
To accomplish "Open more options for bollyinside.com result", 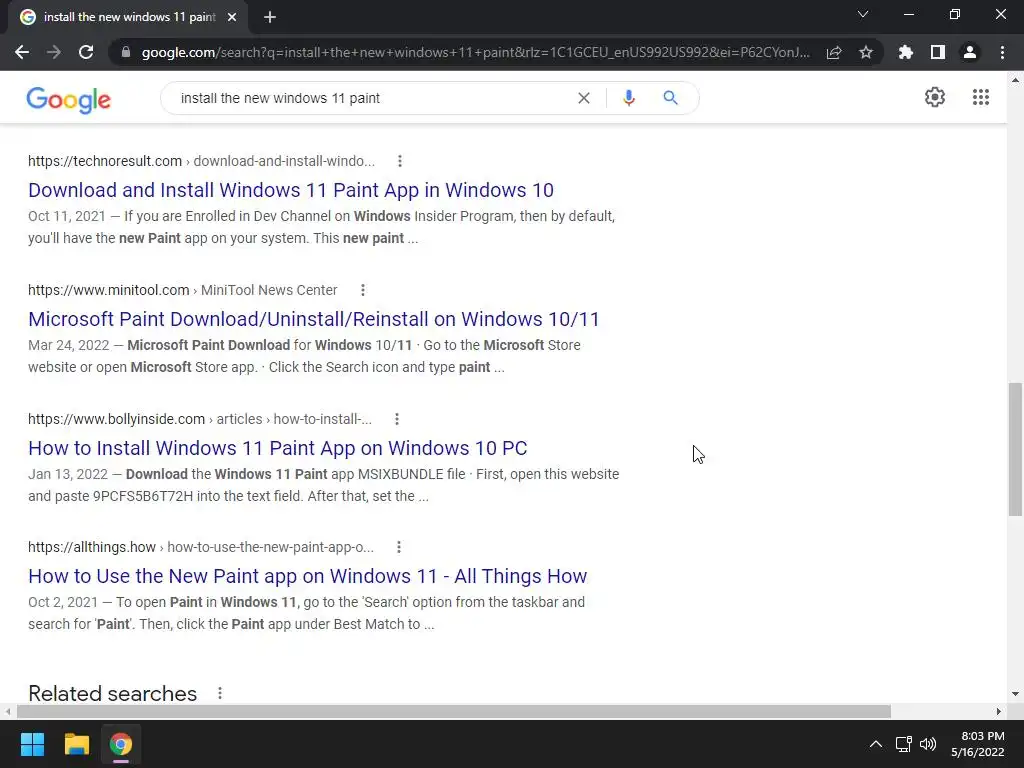I will 396,419.
